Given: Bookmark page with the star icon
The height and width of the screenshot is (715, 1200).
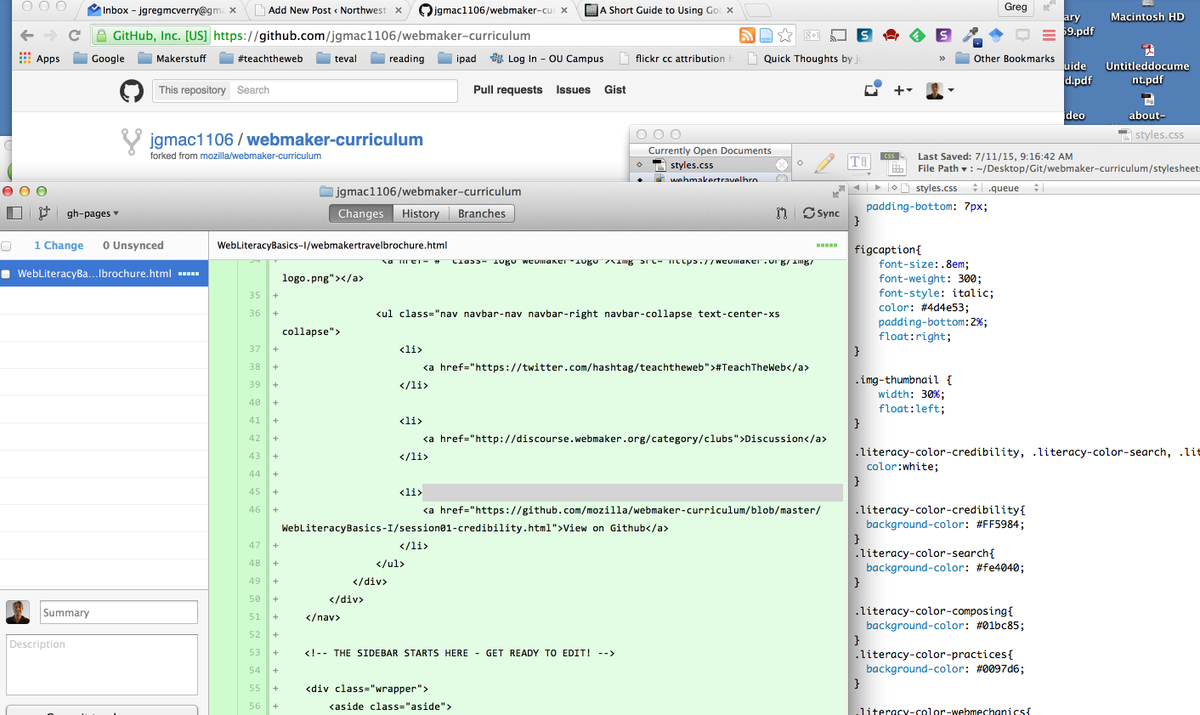Looking at the screenshot, I should [786, 35].
